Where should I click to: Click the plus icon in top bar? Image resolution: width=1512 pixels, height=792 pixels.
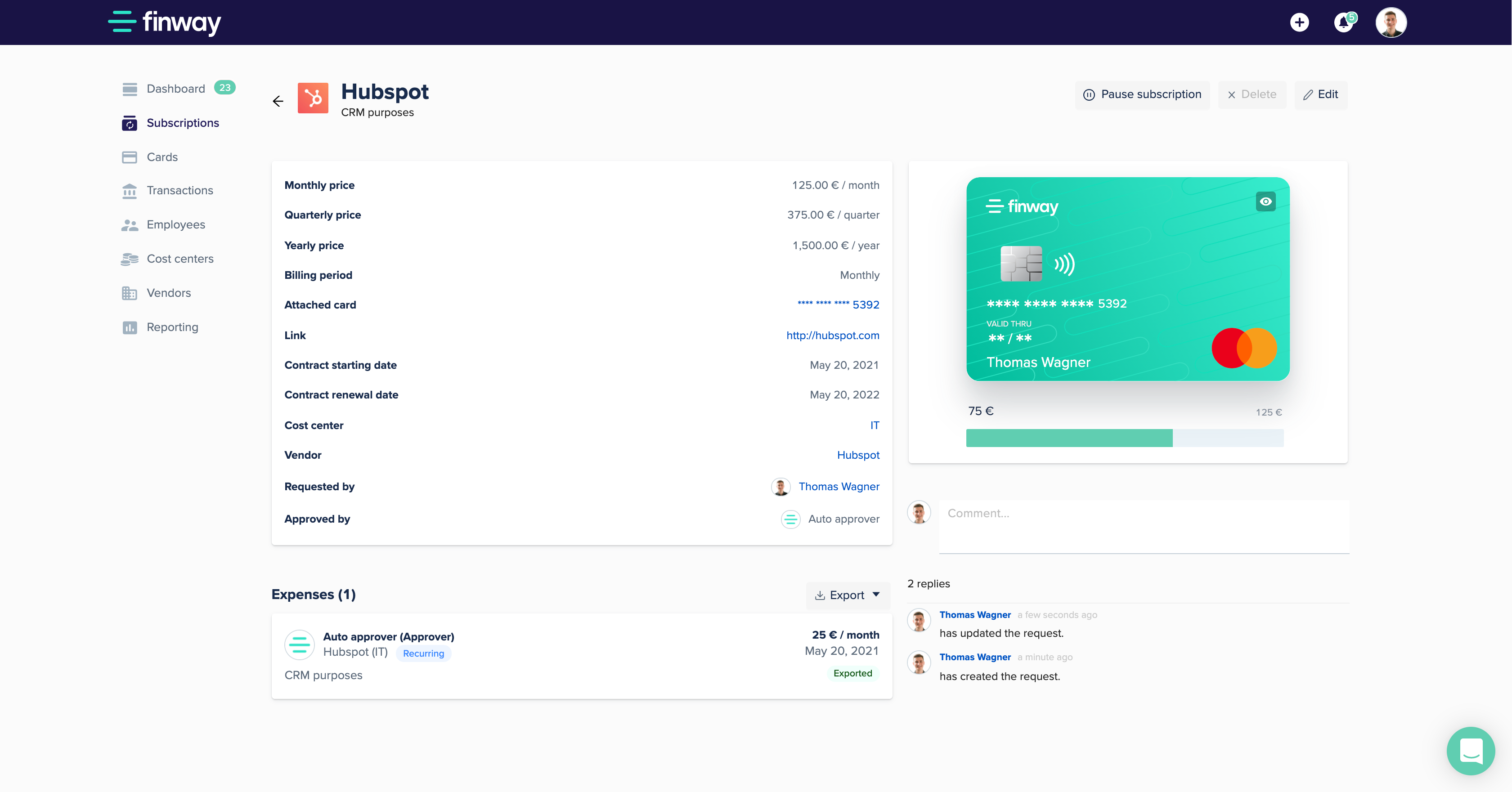(x=1300, y=22)
